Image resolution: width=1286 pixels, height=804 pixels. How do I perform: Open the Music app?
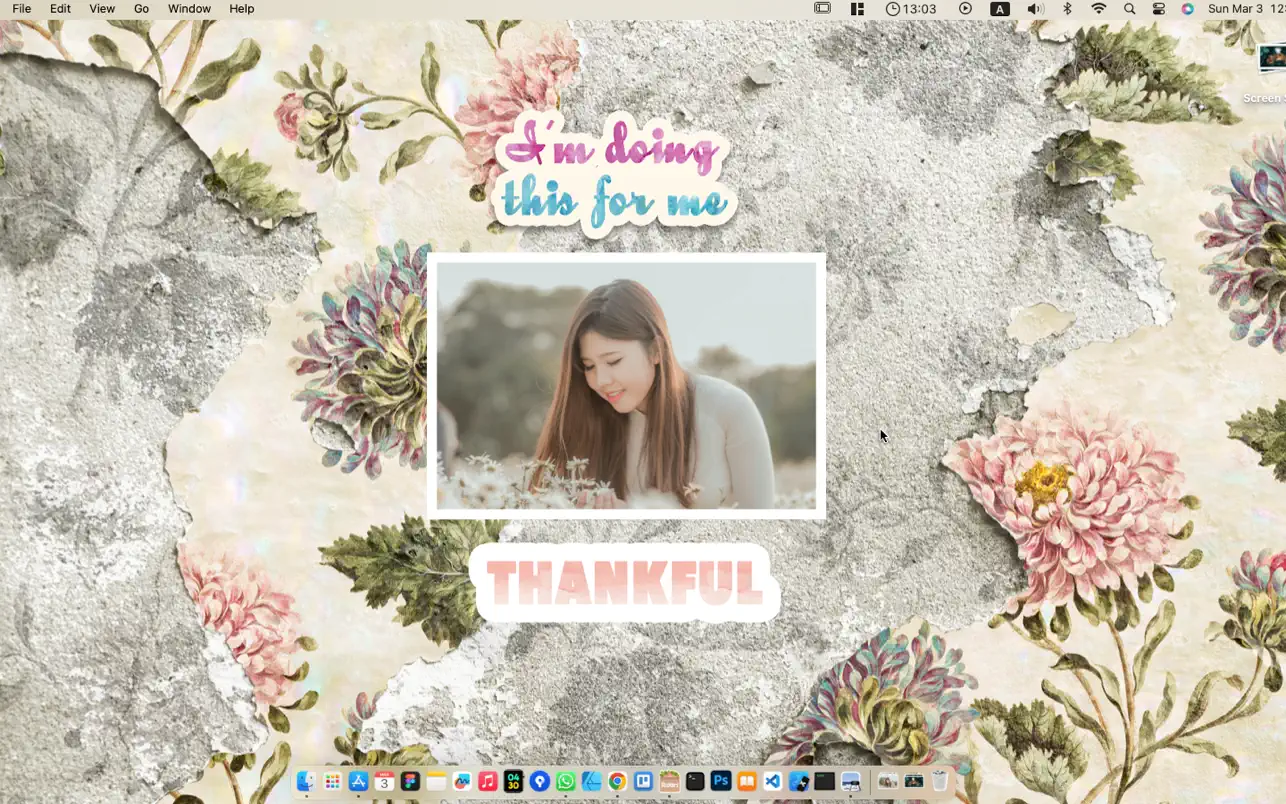pyautogui.click(x=488, y=782)
